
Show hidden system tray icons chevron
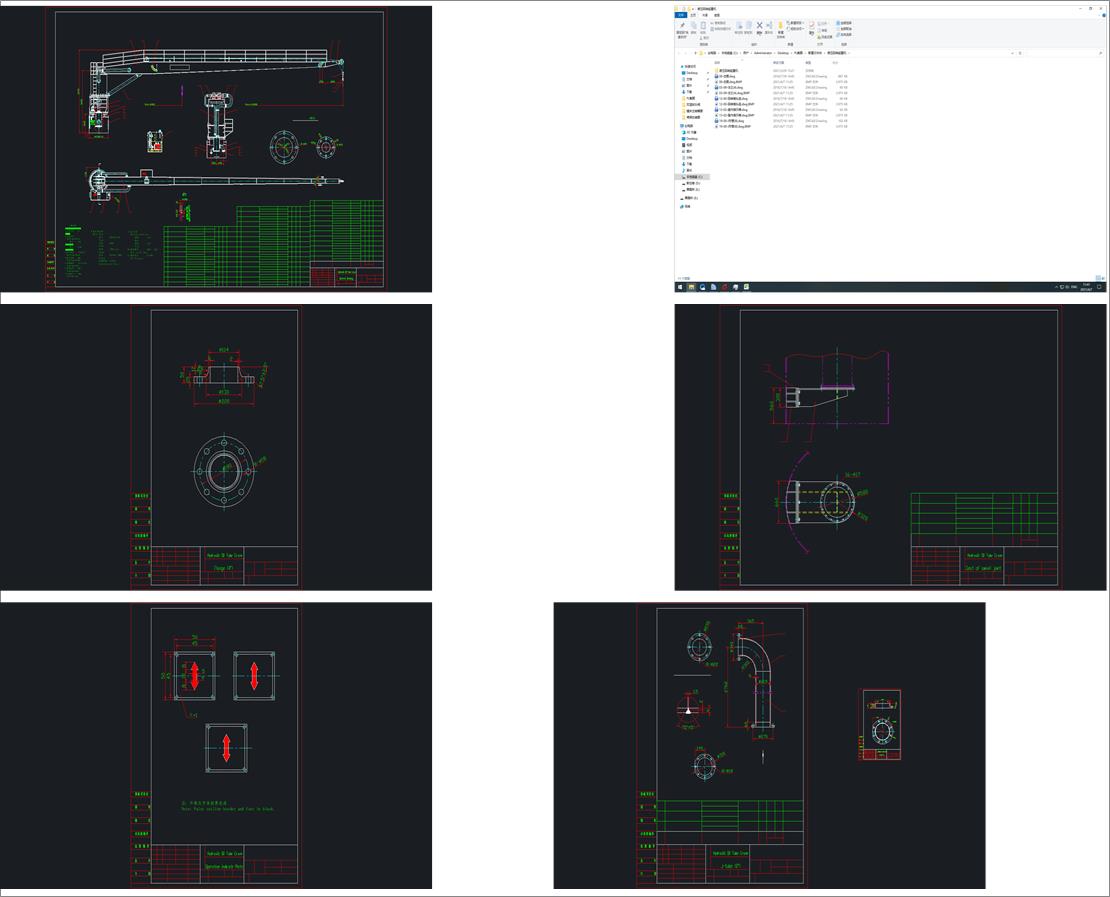click(x=1057, y=287)
